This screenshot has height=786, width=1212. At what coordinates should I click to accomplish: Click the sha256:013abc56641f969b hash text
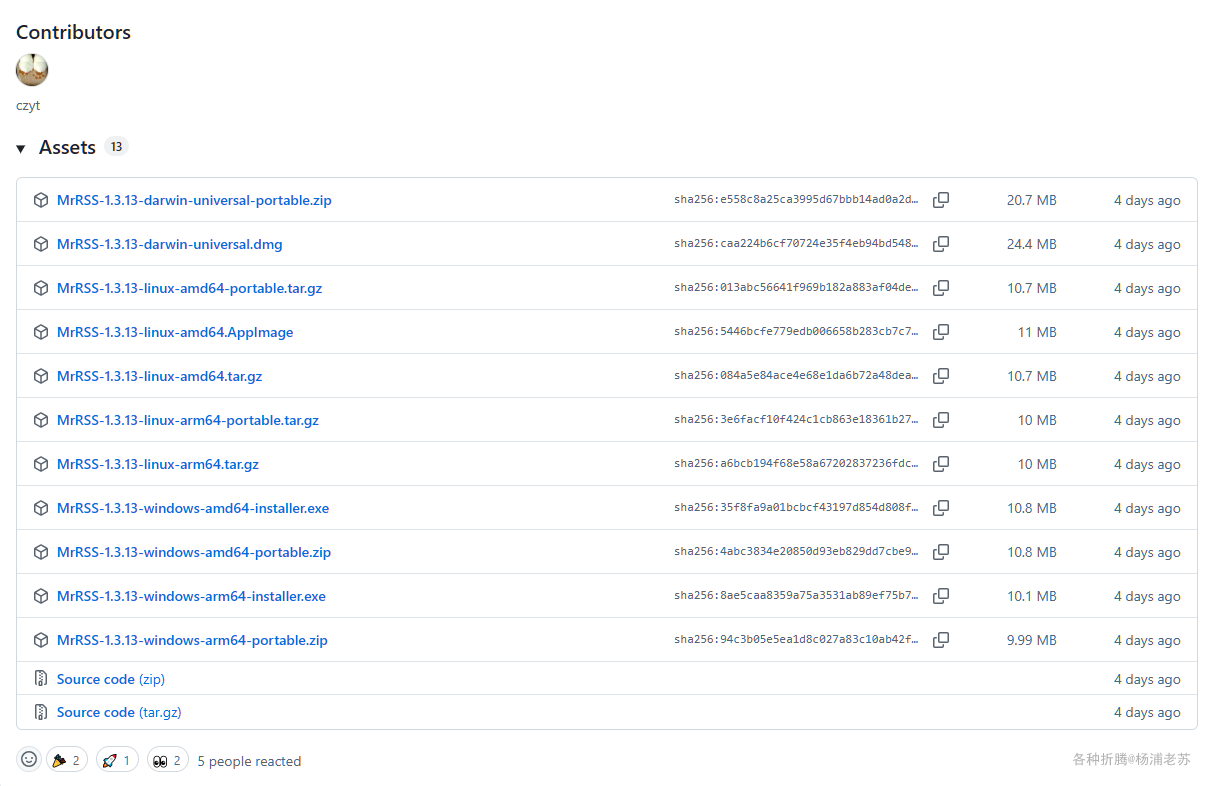pos(796,288)
